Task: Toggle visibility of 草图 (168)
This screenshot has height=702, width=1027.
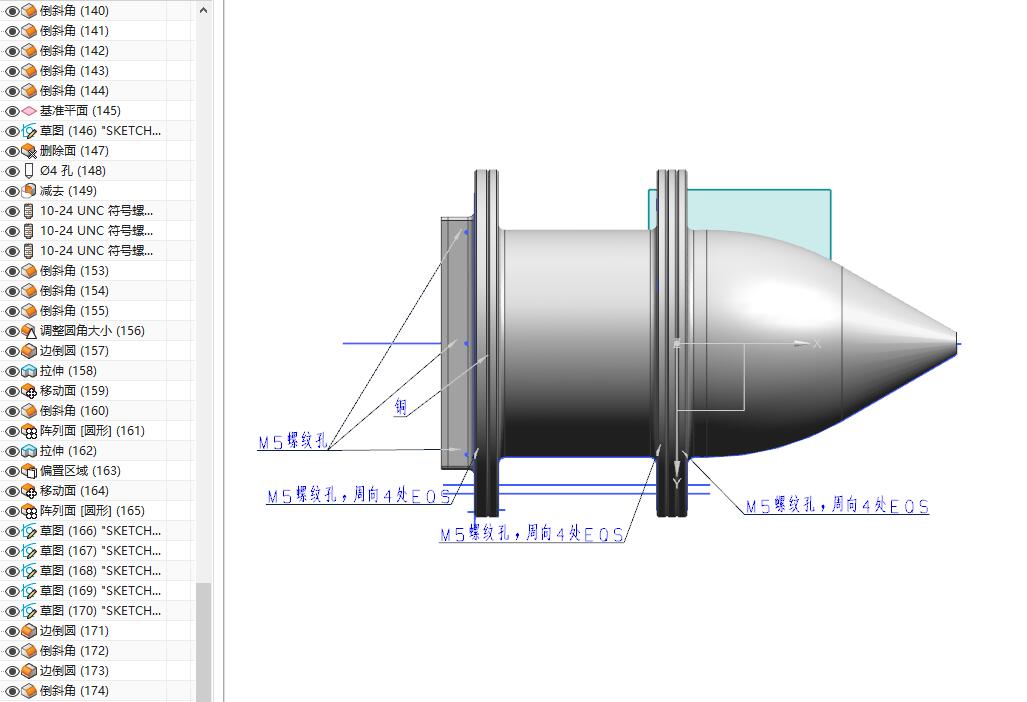Action: click(12, 571)
